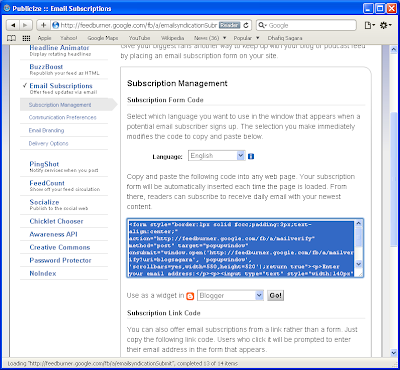The image size is (400, 370).
Task: Open Headline Animator in the sidebar
Action: pos(59,48)
